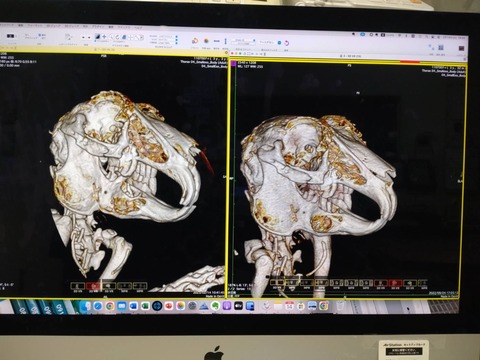Open Finder from the Dock
Viewport: 480px width, 360px height.
point(86,306)
